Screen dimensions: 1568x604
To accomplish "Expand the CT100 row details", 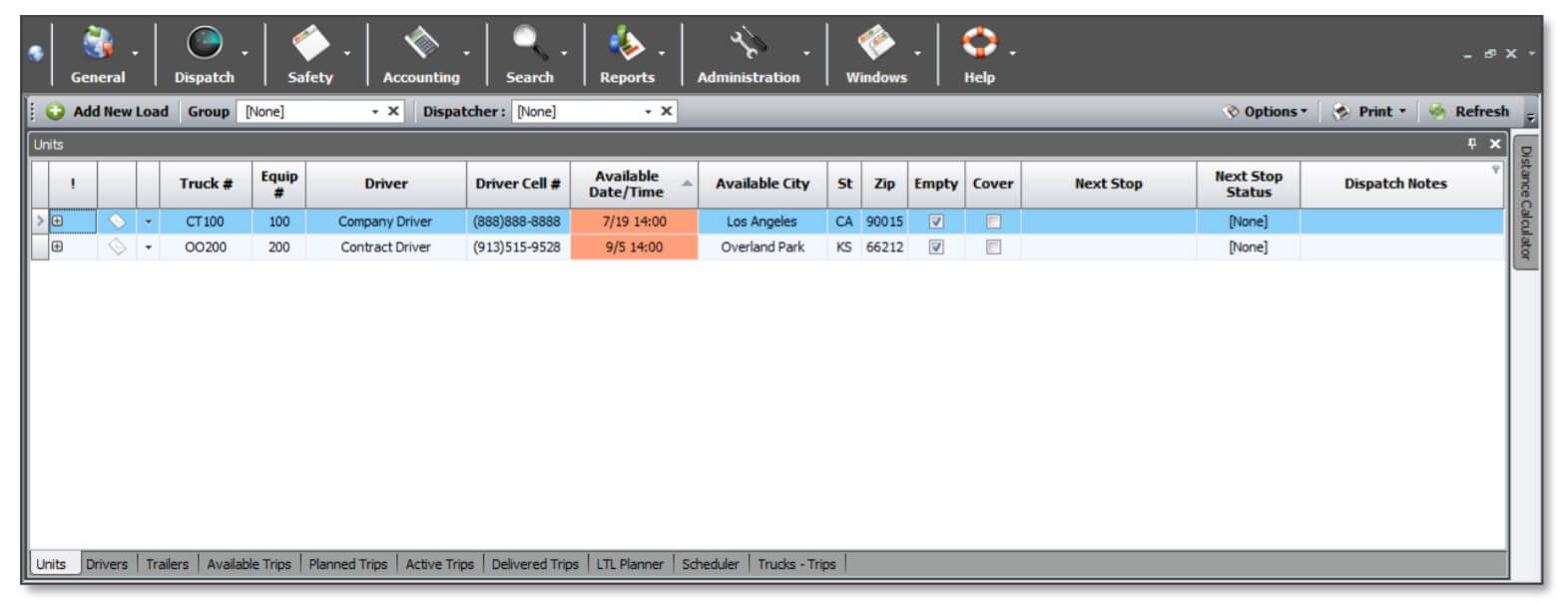I will [x=57, y=222].
